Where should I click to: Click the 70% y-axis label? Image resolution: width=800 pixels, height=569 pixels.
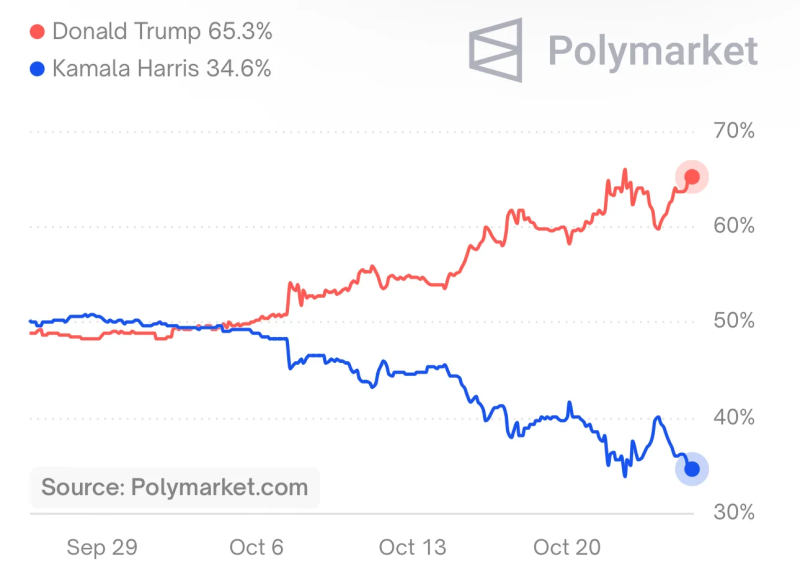click(x=733, y=131)
